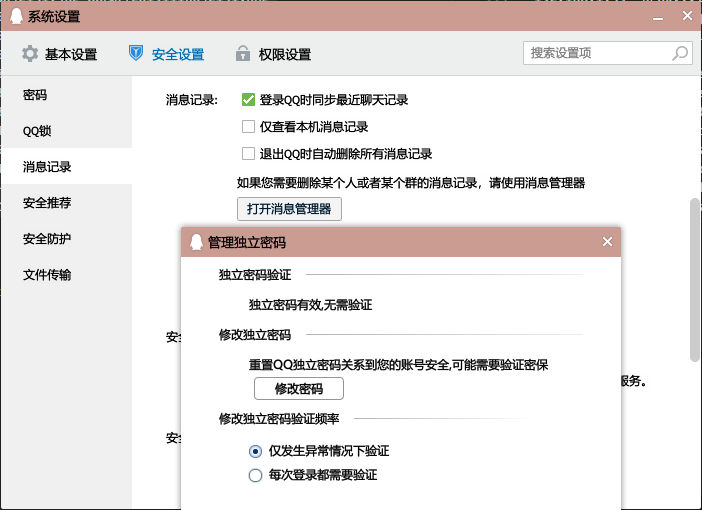Click the blue shield icon for 安全设置
Screen dimensions: 702x510
[136, 53]
